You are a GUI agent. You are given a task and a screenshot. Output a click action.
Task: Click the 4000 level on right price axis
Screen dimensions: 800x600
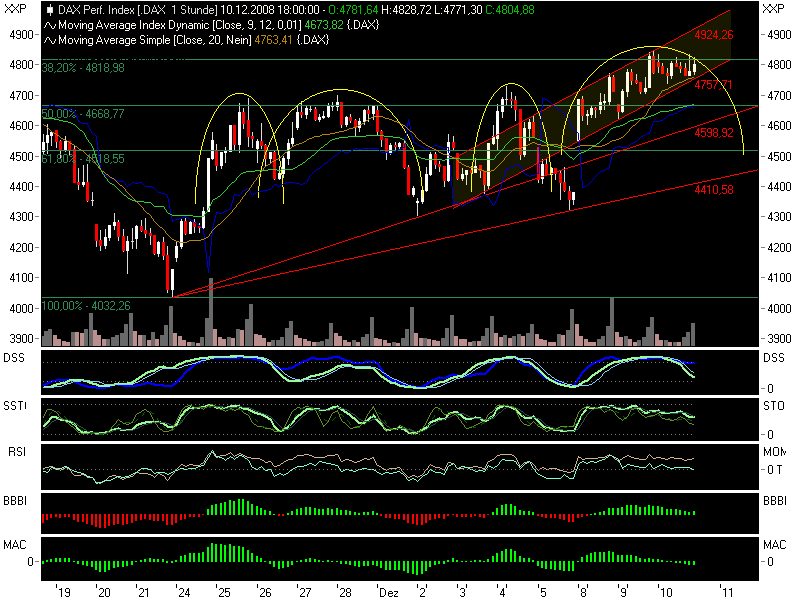(x=779, y=309)
